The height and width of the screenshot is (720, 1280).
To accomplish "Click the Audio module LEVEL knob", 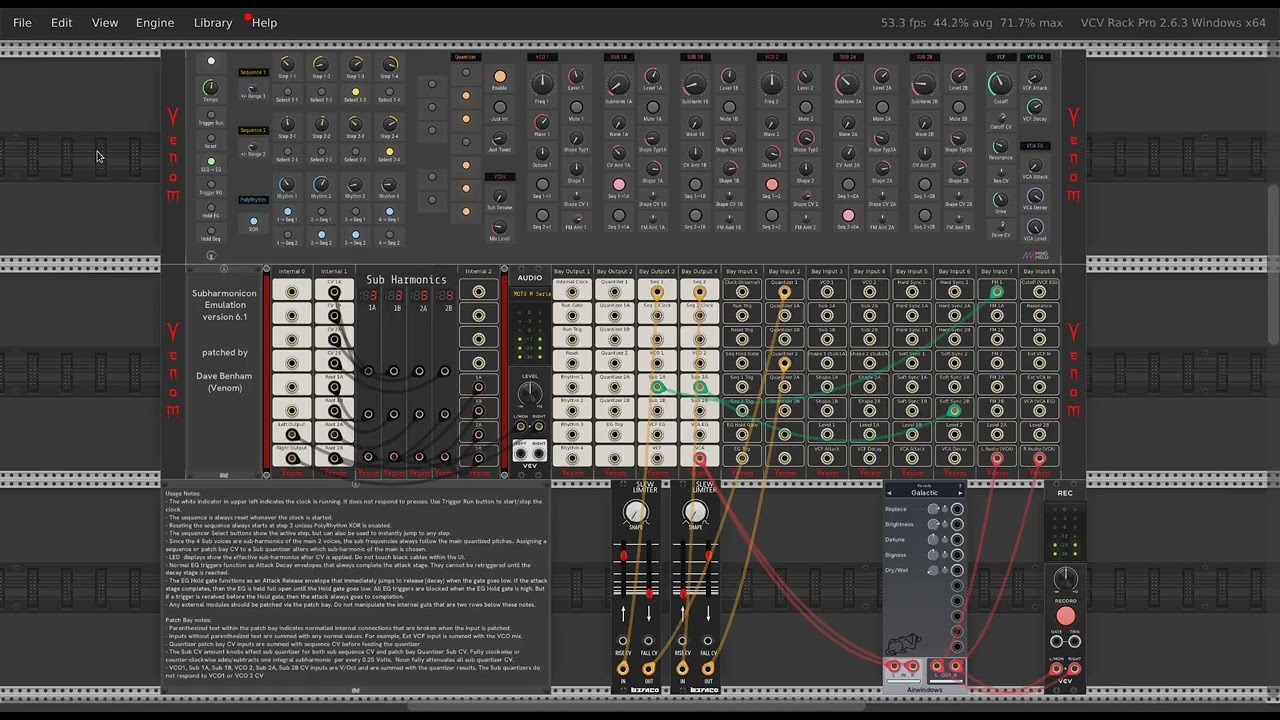I will (530, 394).
